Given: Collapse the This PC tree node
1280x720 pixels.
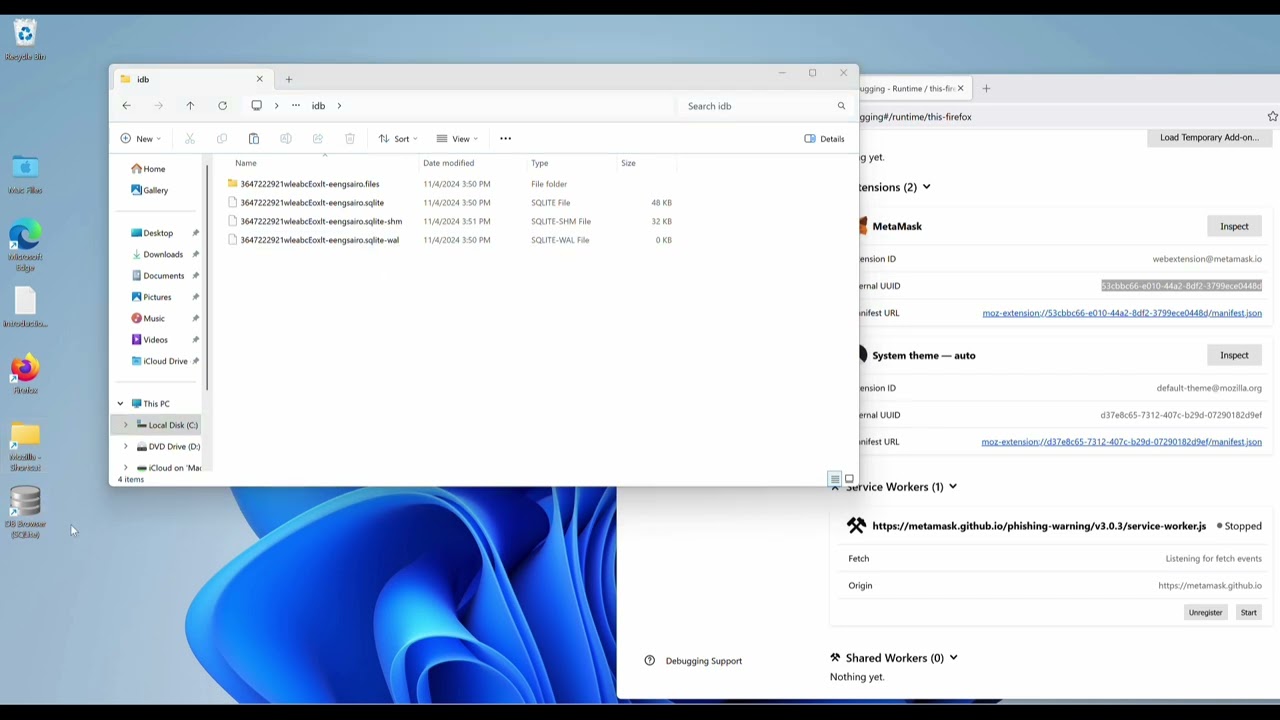Looking at the screenshot, I should tap(120, 404).
